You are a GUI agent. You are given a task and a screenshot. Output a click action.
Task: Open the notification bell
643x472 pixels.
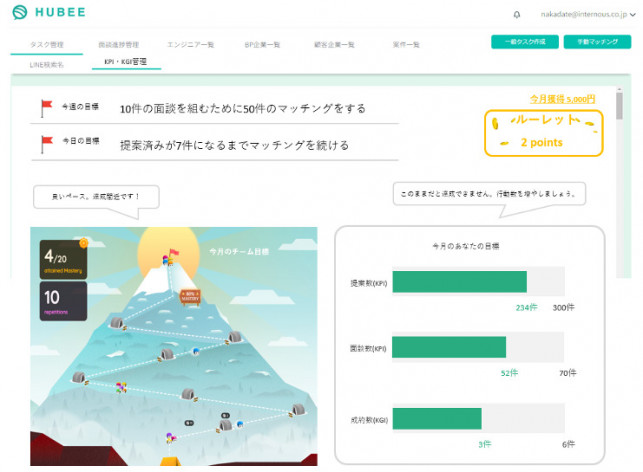[516, 14]
